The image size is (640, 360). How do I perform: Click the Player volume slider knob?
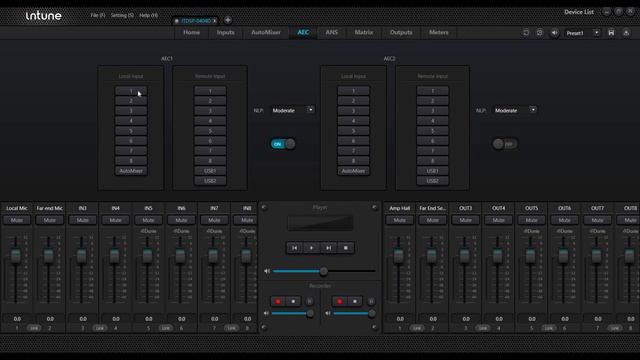pyautogui.click(x=324, y=271)
